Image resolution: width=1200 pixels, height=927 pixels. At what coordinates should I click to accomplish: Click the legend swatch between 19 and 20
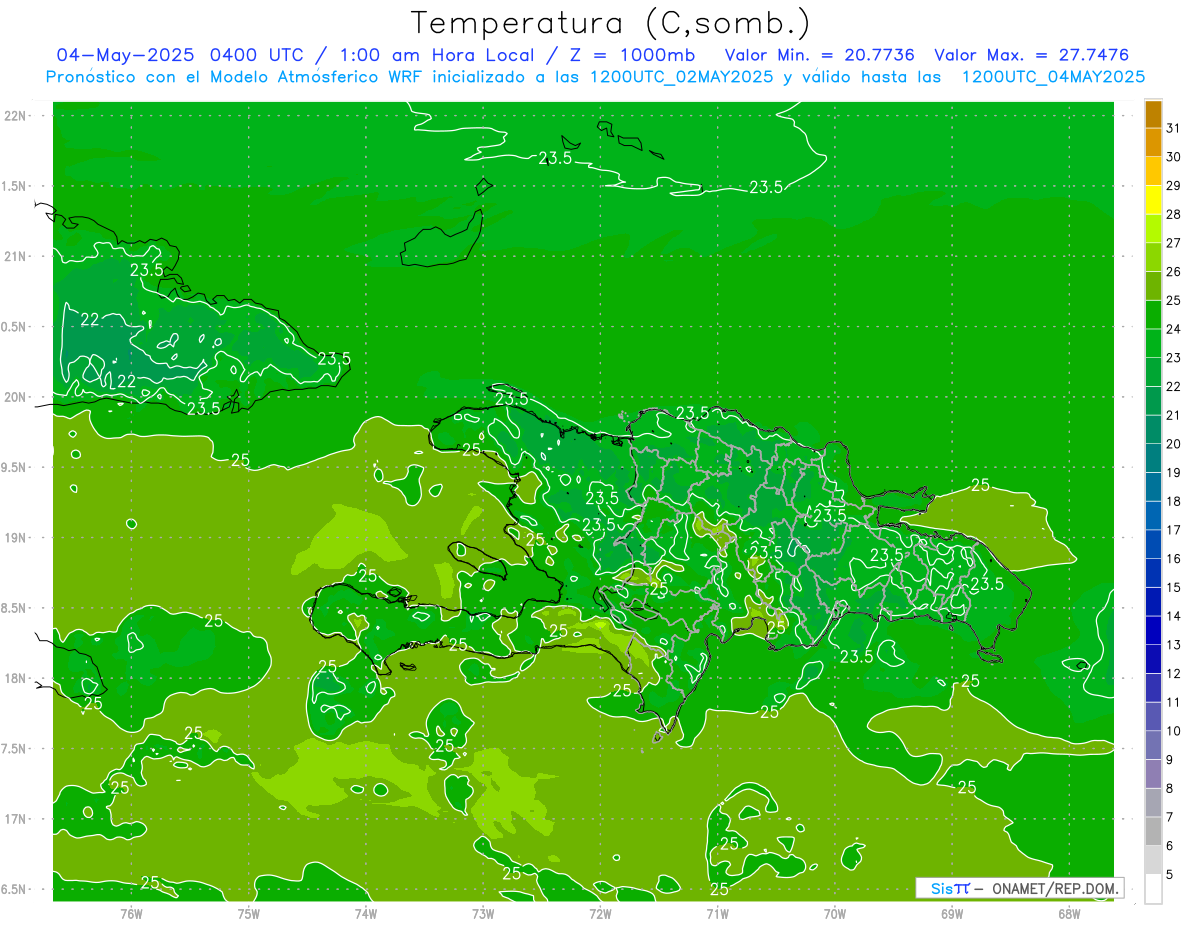click(1153, 459)
